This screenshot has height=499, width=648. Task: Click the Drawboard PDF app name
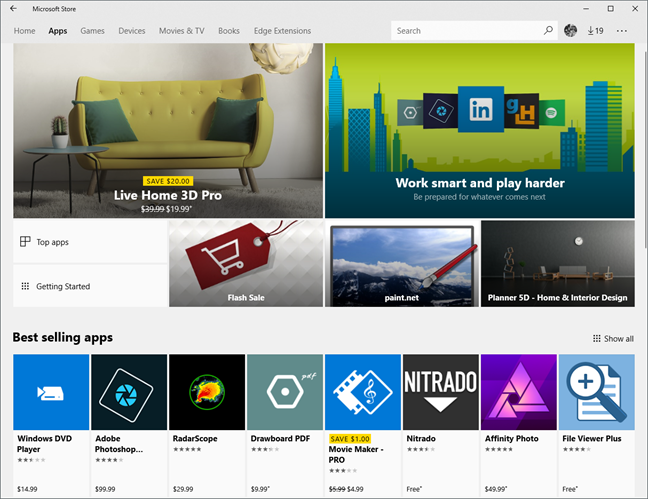coord(281,439)
